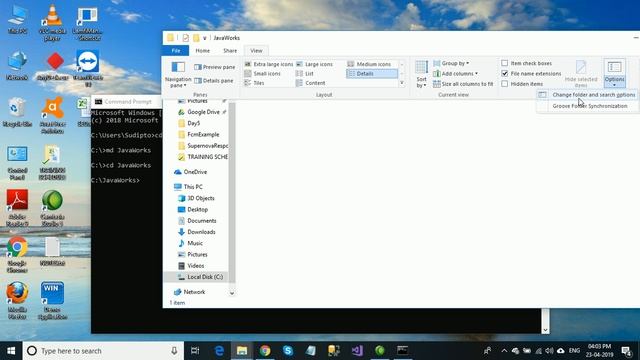Open Task View on taskbar
This screenshot has height=360, width=640.
tap(195, 351)
